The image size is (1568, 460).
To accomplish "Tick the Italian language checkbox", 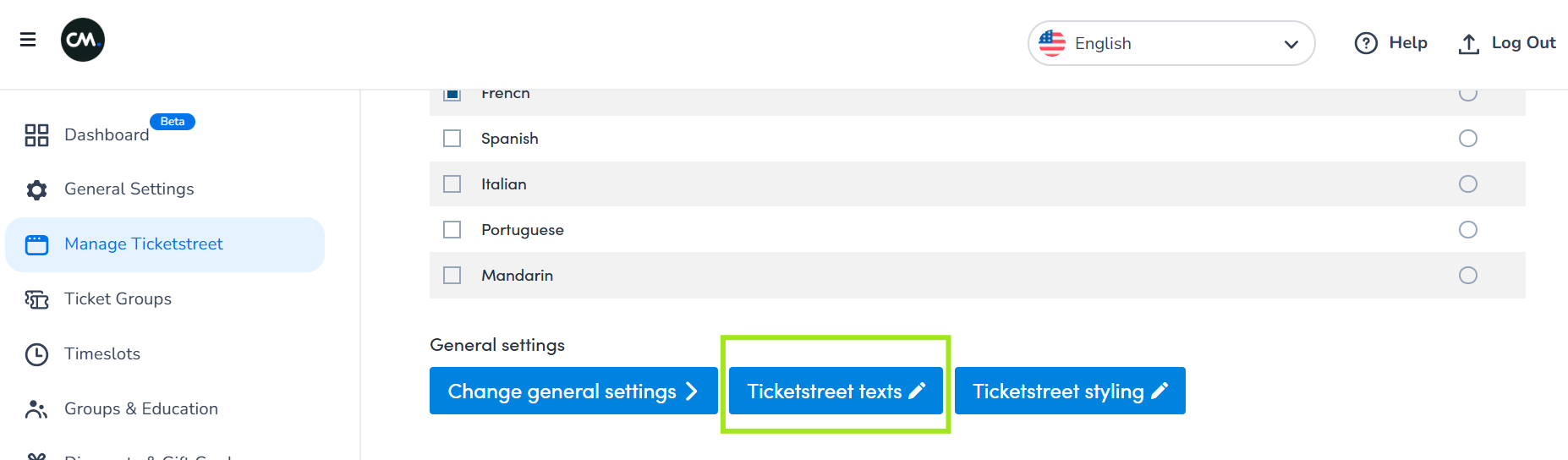I will (x=452, y=184).
